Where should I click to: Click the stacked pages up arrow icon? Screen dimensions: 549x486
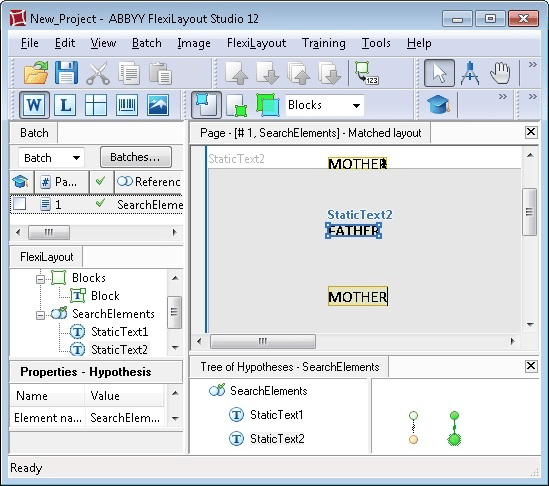299,73
